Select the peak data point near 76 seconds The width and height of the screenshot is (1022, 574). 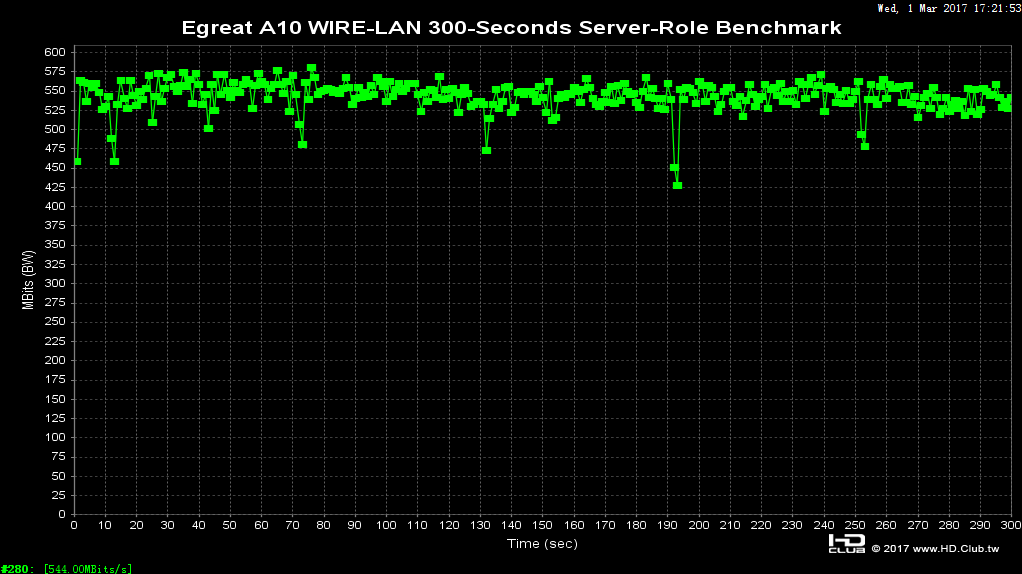[312, 68]
